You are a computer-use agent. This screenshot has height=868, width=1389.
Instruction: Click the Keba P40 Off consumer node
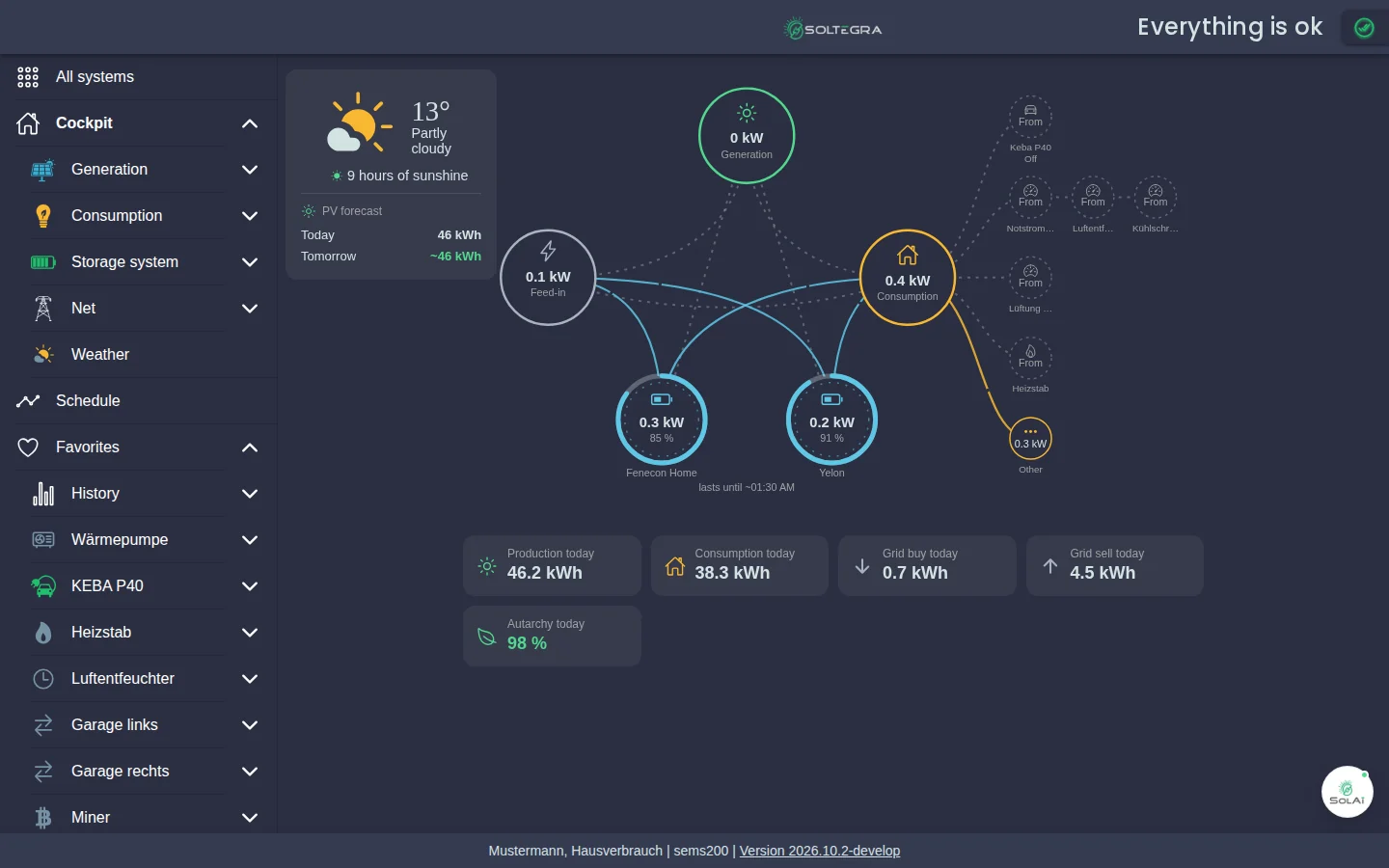(1030, 117)
